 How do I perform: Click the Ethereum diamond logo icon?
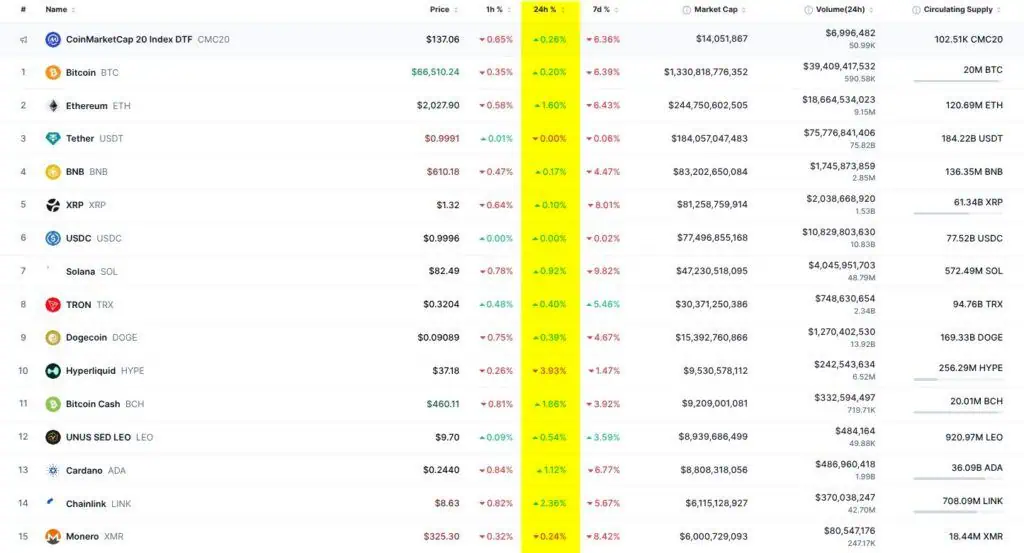click(53, 105)
